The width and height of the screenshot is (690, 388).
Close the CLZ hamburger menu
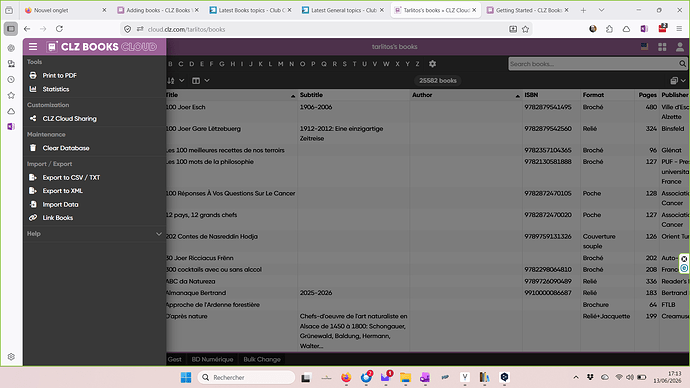click(x=33, y=47)
